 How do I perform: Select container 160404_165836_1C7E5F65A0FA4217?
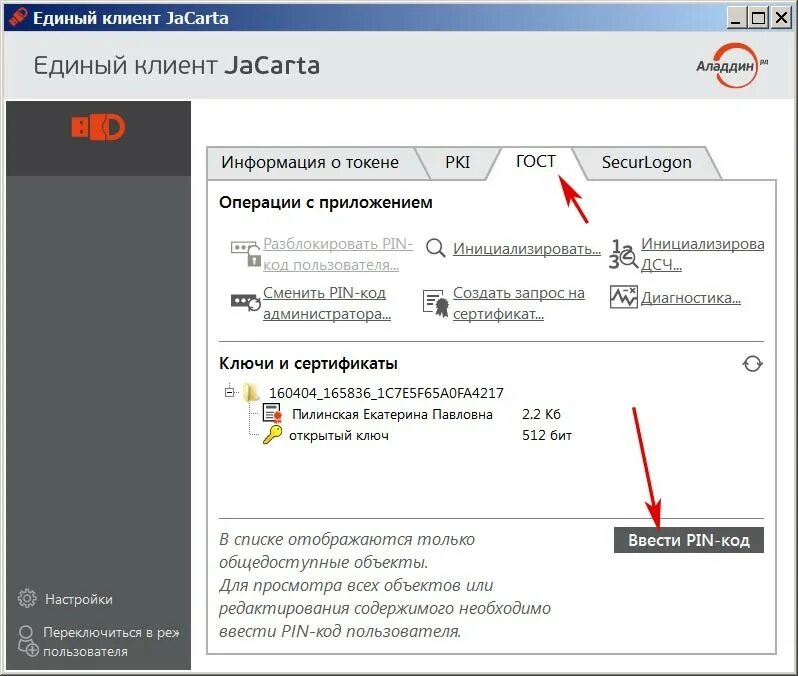[x=386, y=392]
